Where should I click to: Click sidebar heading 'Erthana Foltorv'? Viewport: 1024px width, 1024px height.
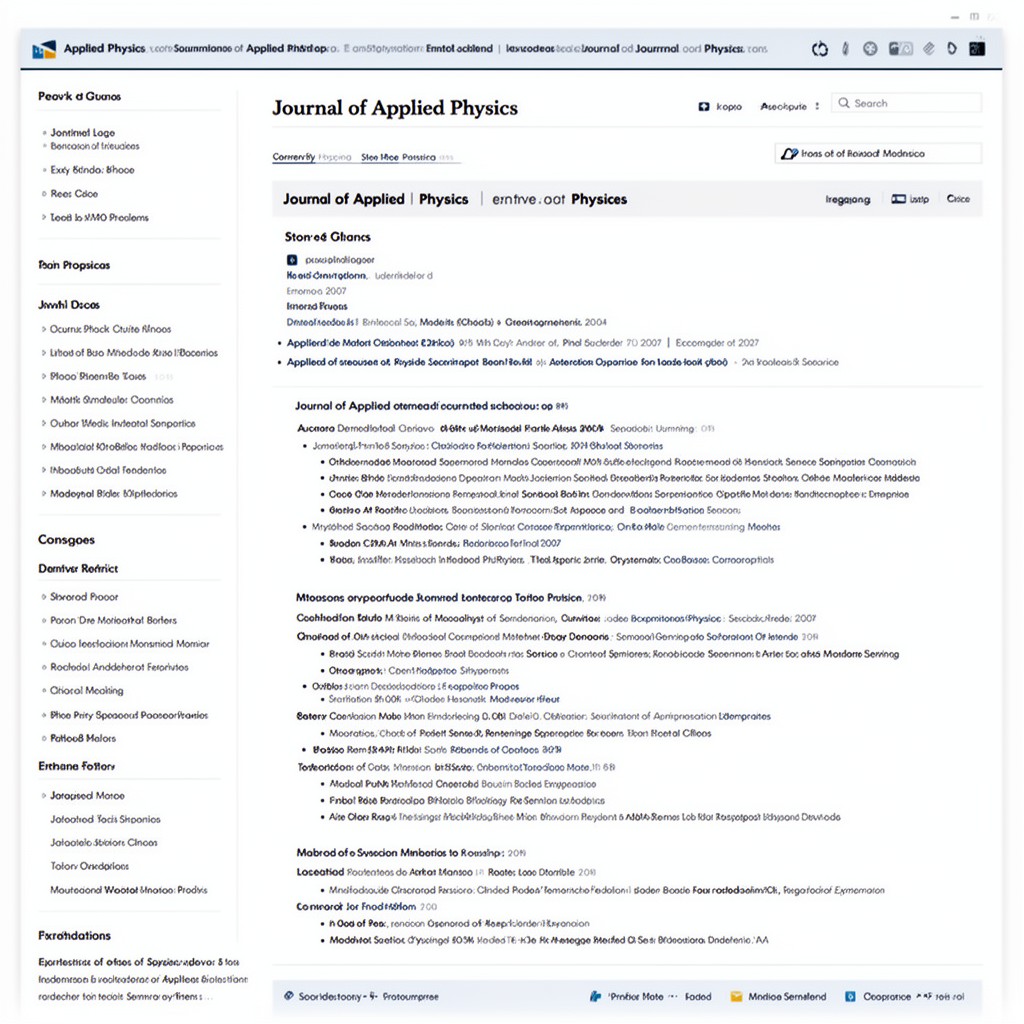click(x=76, y=766)
